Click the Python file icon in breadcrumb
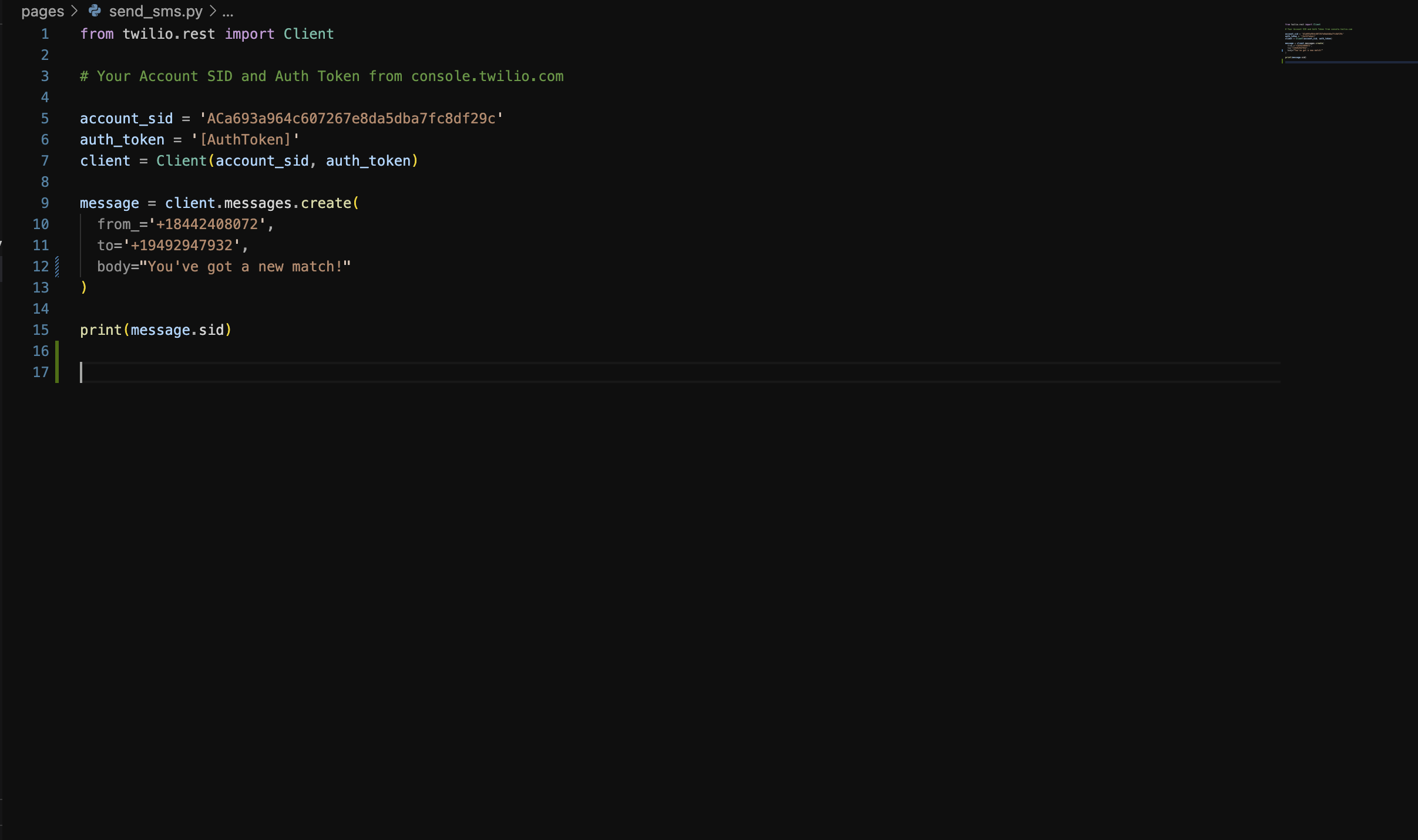 click(94, 11)
